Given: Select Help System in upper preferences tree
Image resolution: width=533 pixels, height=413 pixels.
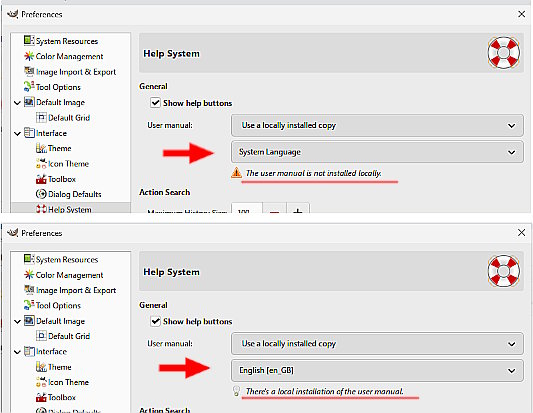Looking at the screenshot, I should coord(64,209).
